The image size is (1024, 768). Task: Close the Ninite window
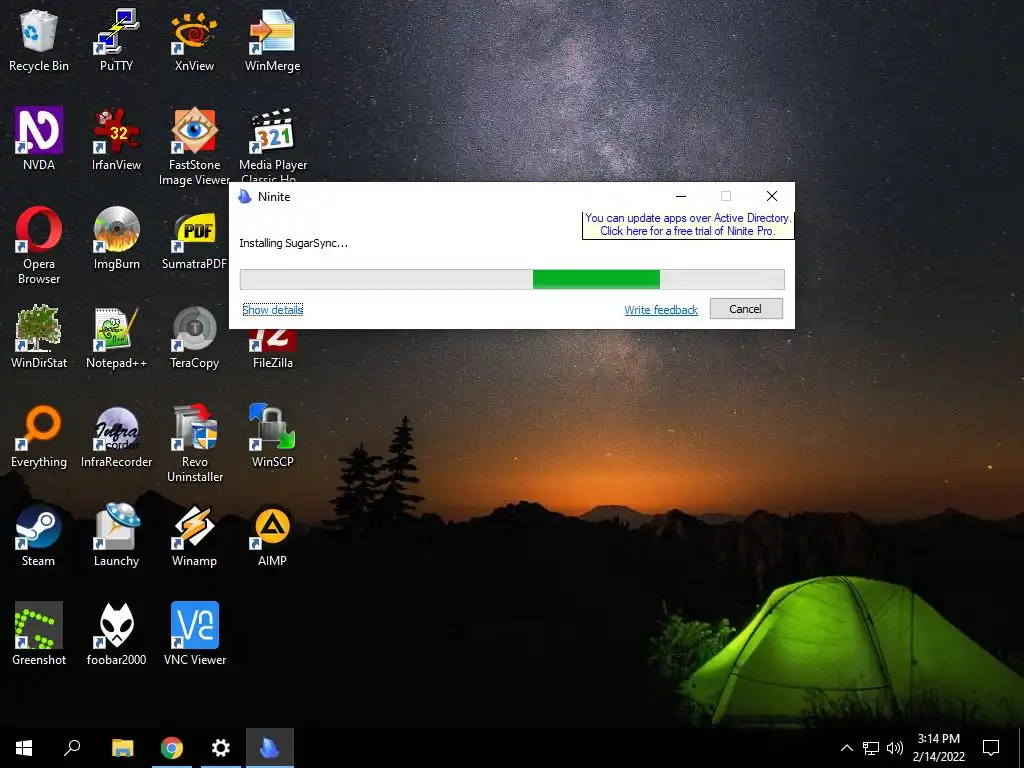[x=772, y=196]
